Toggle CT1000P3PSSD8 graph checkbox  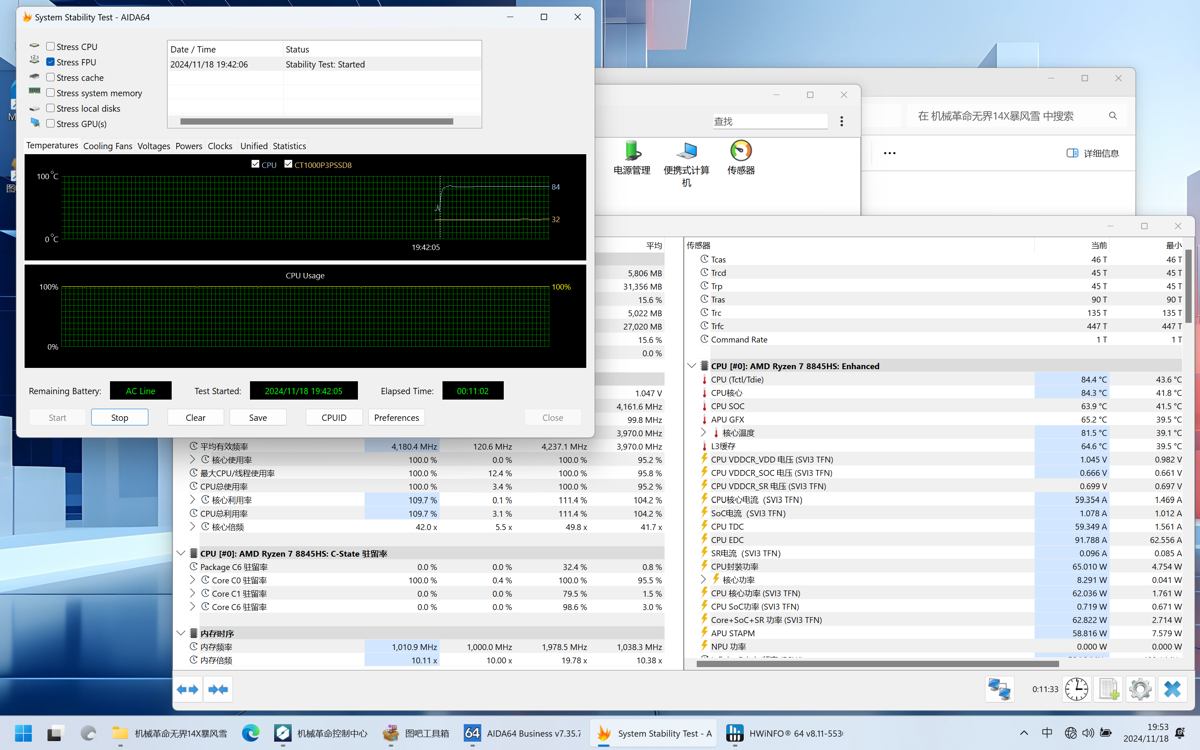click(288, 164)
